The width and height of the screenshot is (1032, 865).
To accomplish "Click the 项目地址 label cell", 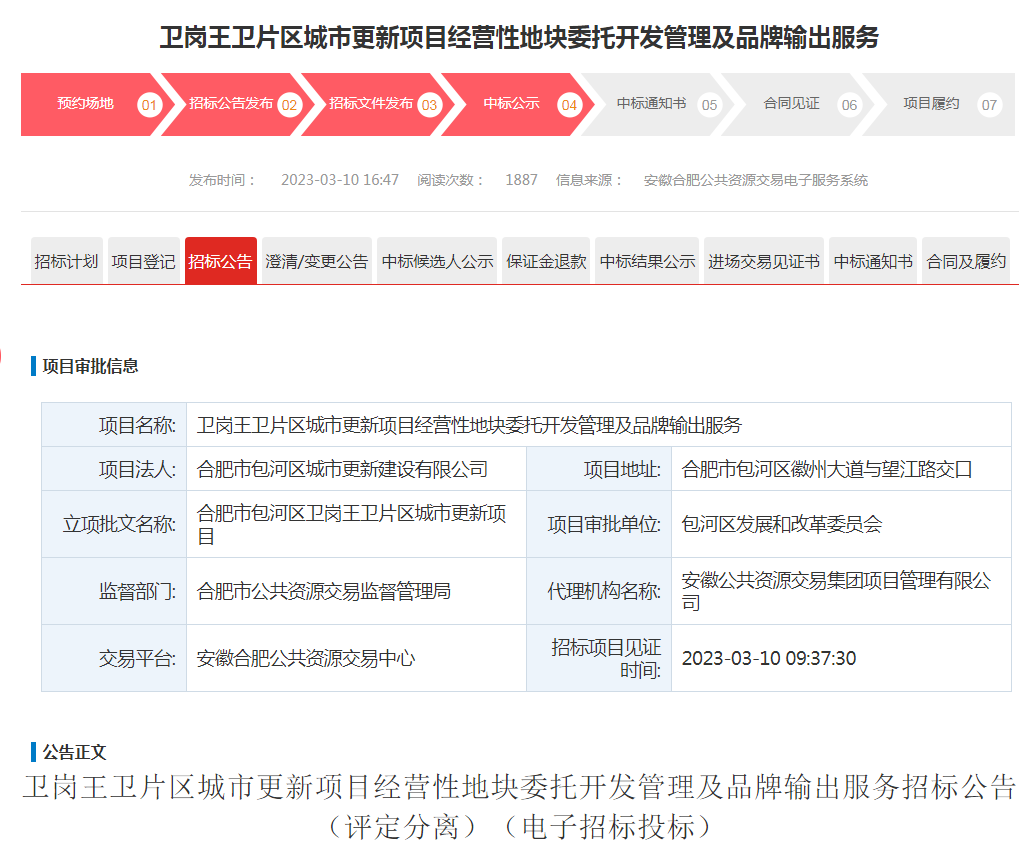I will pyautogui.click(x=599, y=469).
